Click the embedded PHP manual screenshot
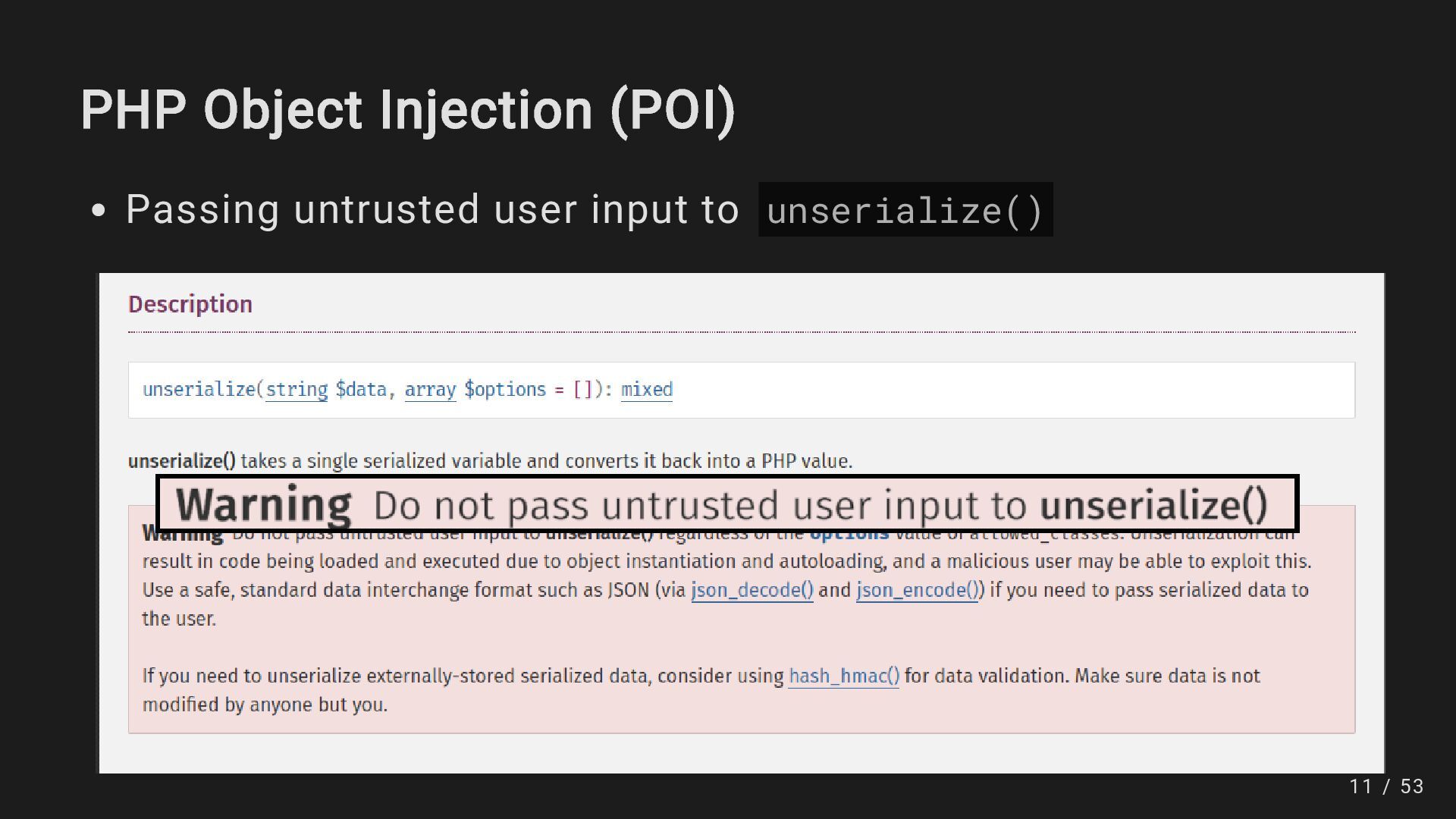 coord(742,523)
